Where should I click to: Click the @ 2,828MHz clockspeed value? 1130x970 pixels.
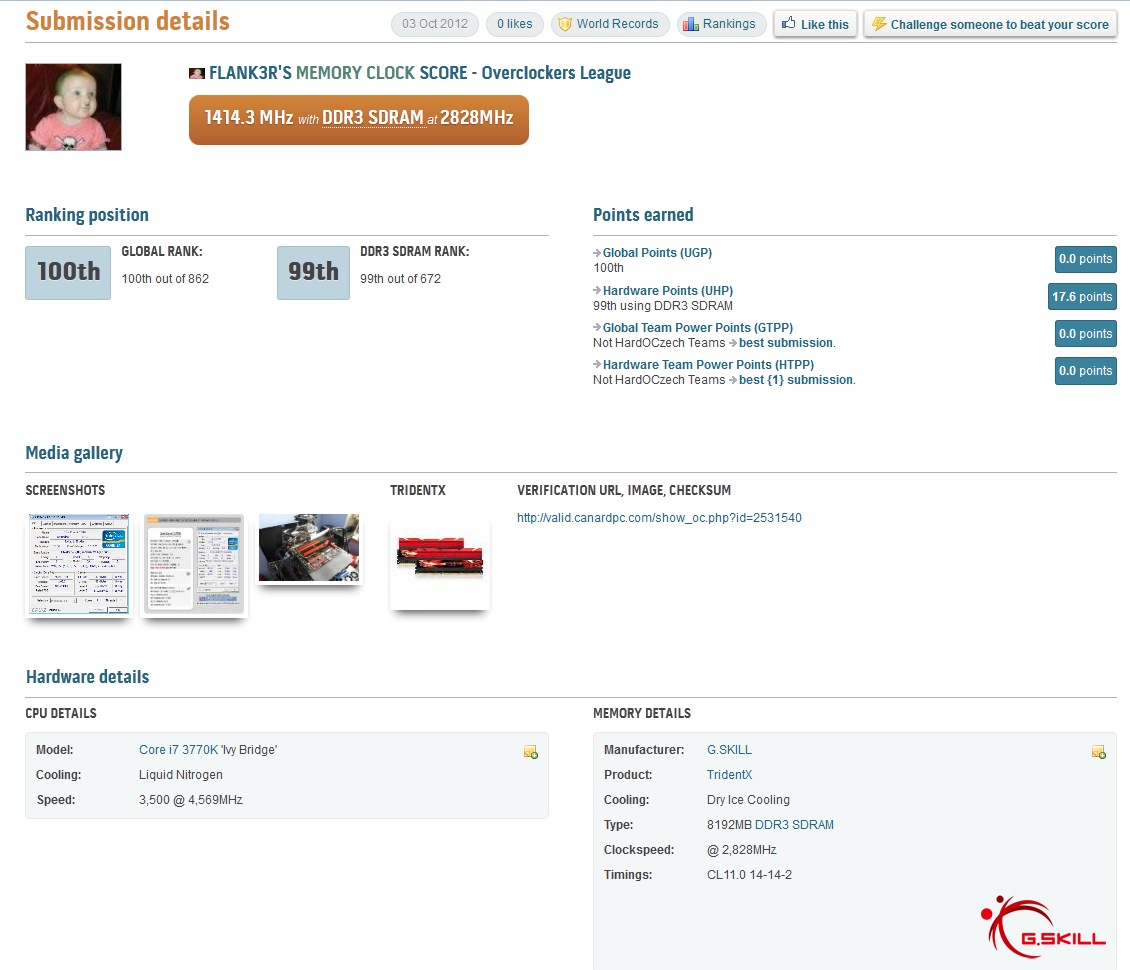pos(742,850)
